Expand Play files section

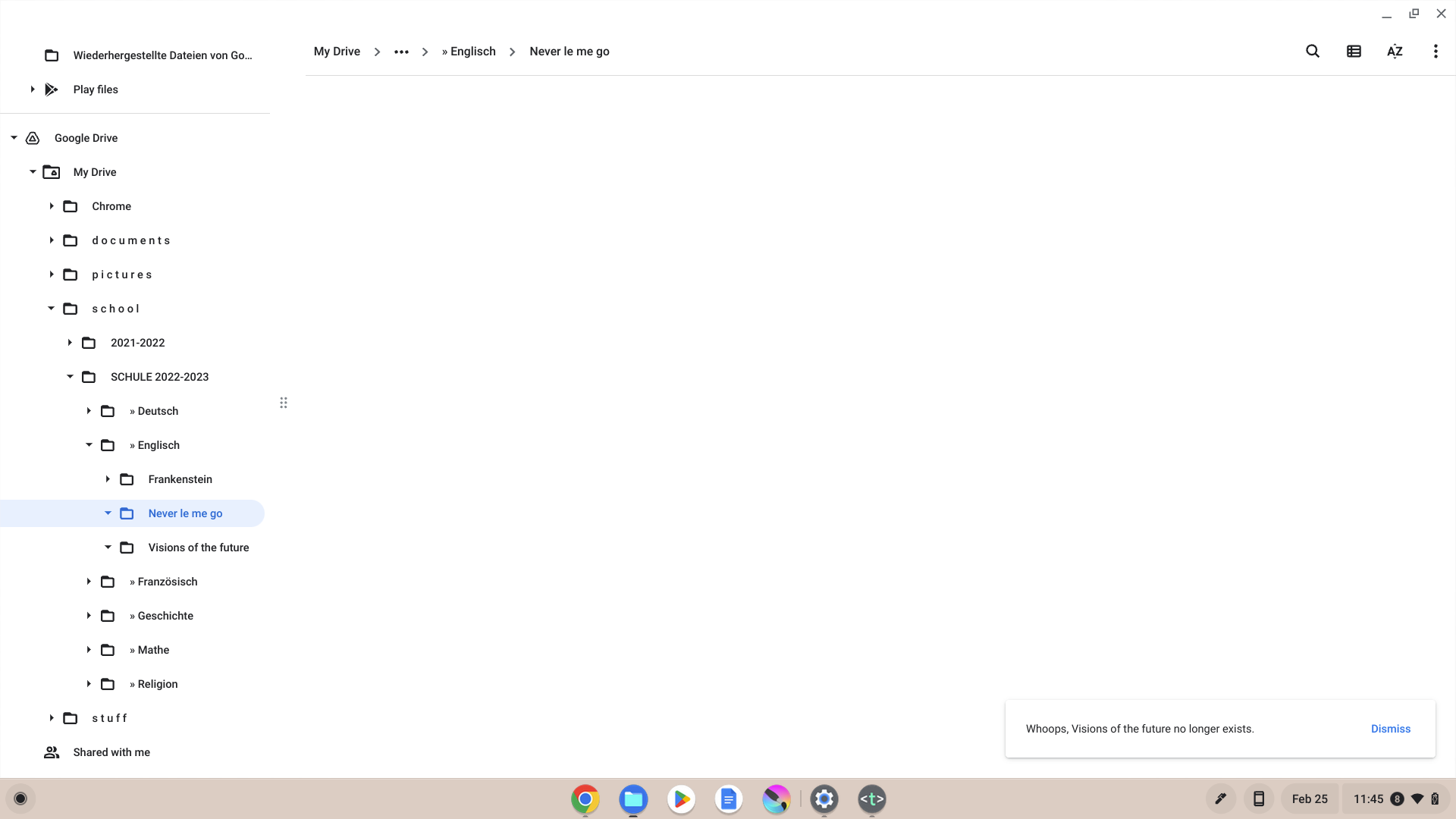(x=33, y=89)
